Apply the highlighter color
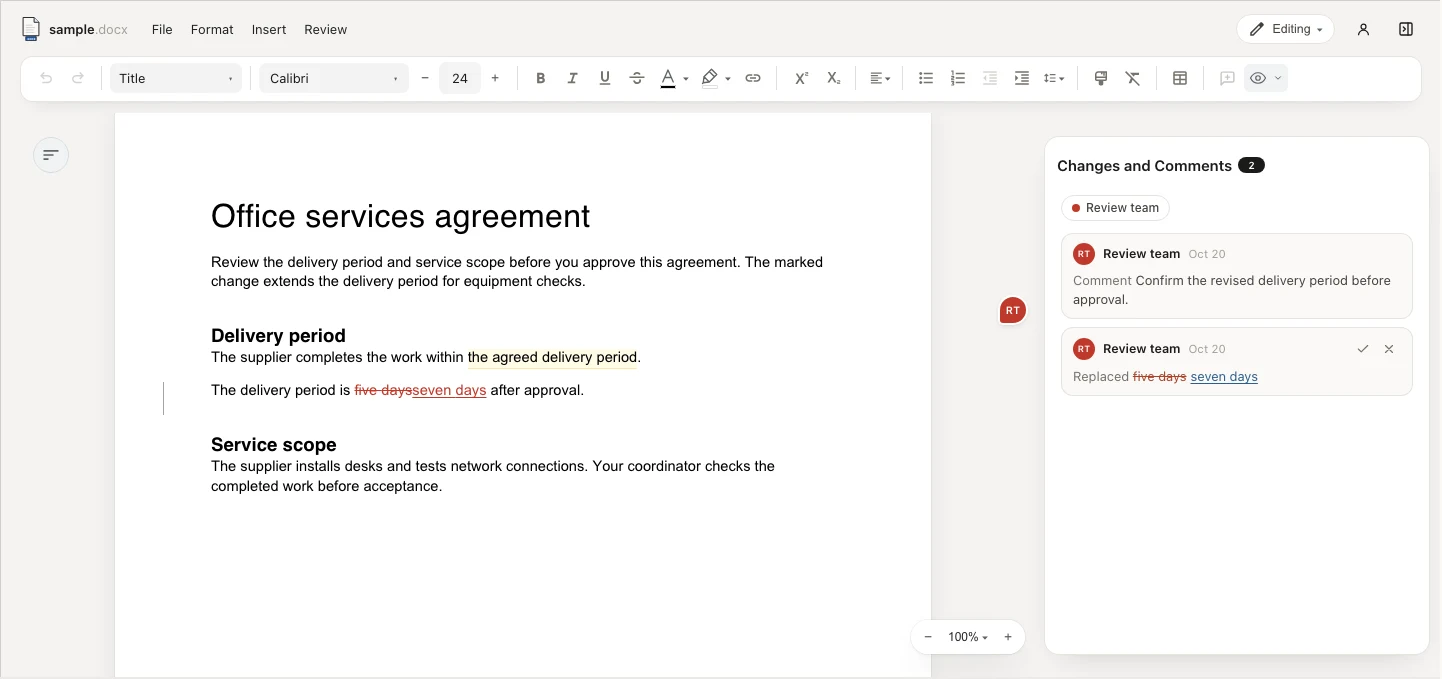The width and height of the screenshot is (1442, 679). point(710,78)
